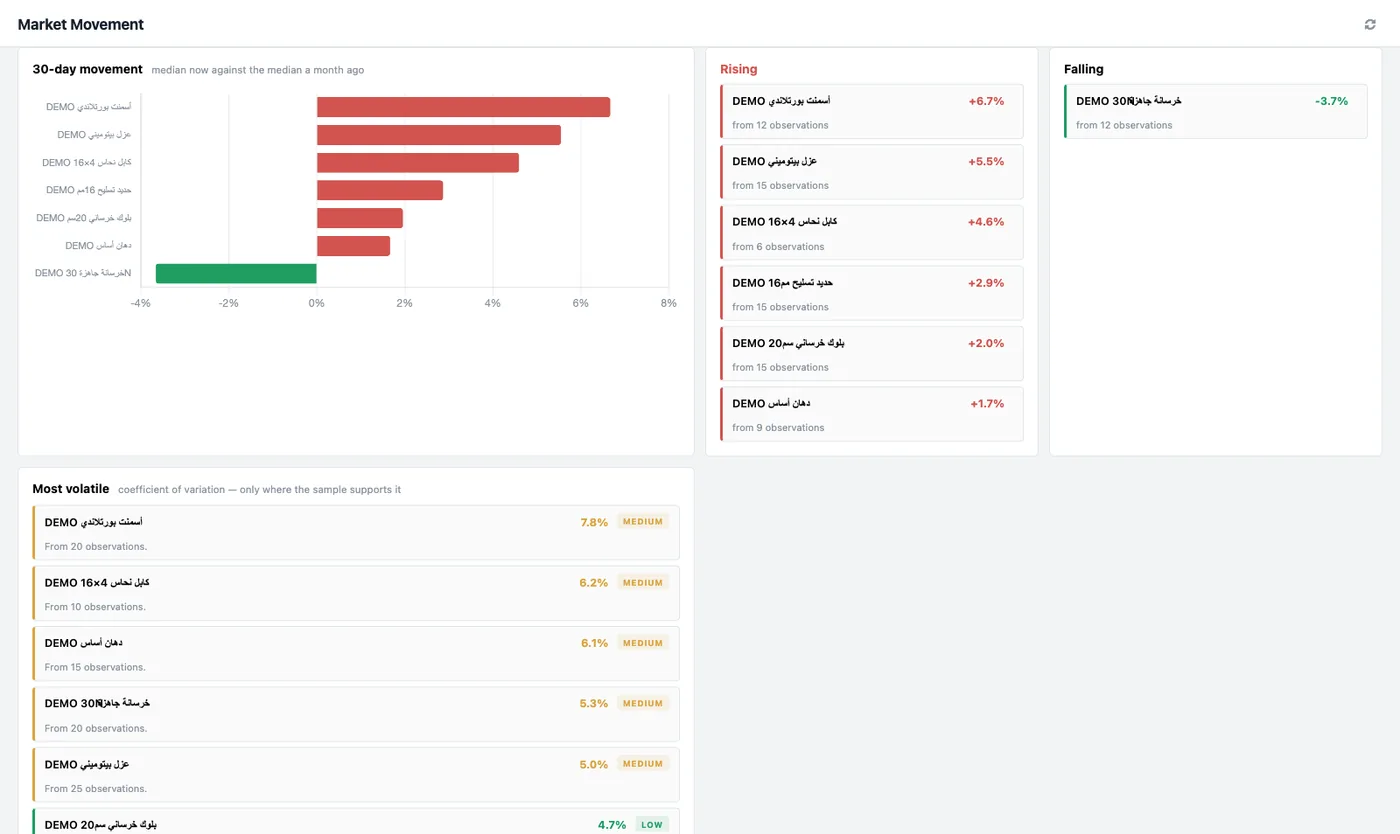Click the '30-day movement' heading

point(87,69)
